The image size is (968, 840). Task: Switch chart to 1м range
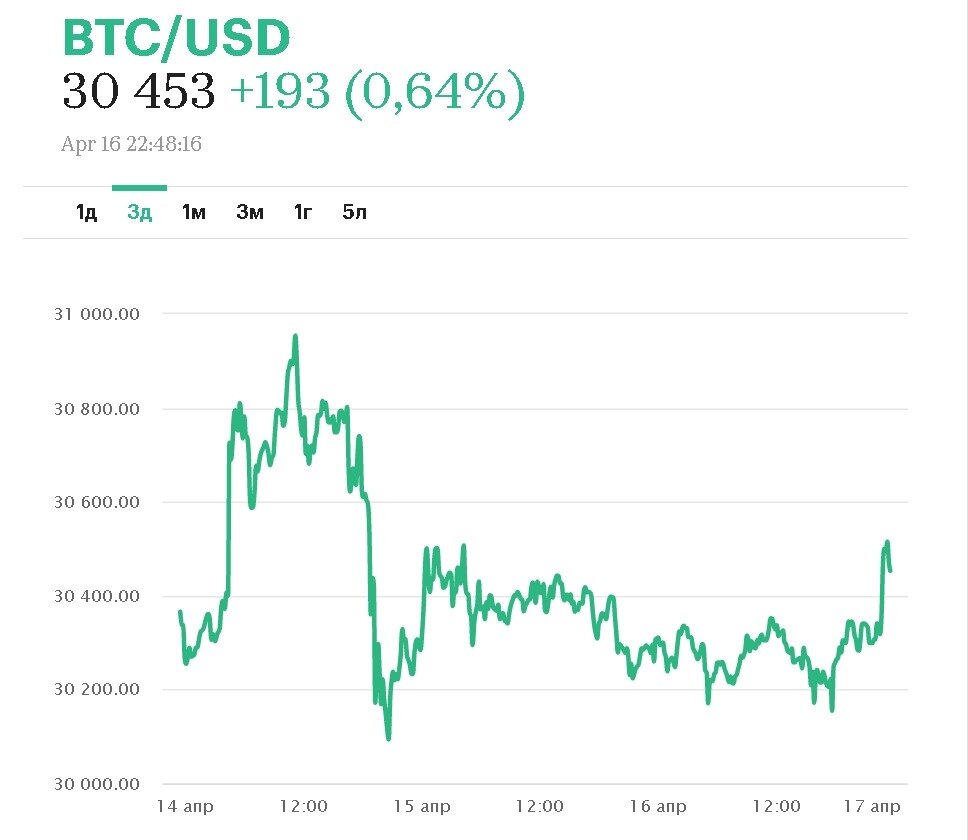click(194, 212)
